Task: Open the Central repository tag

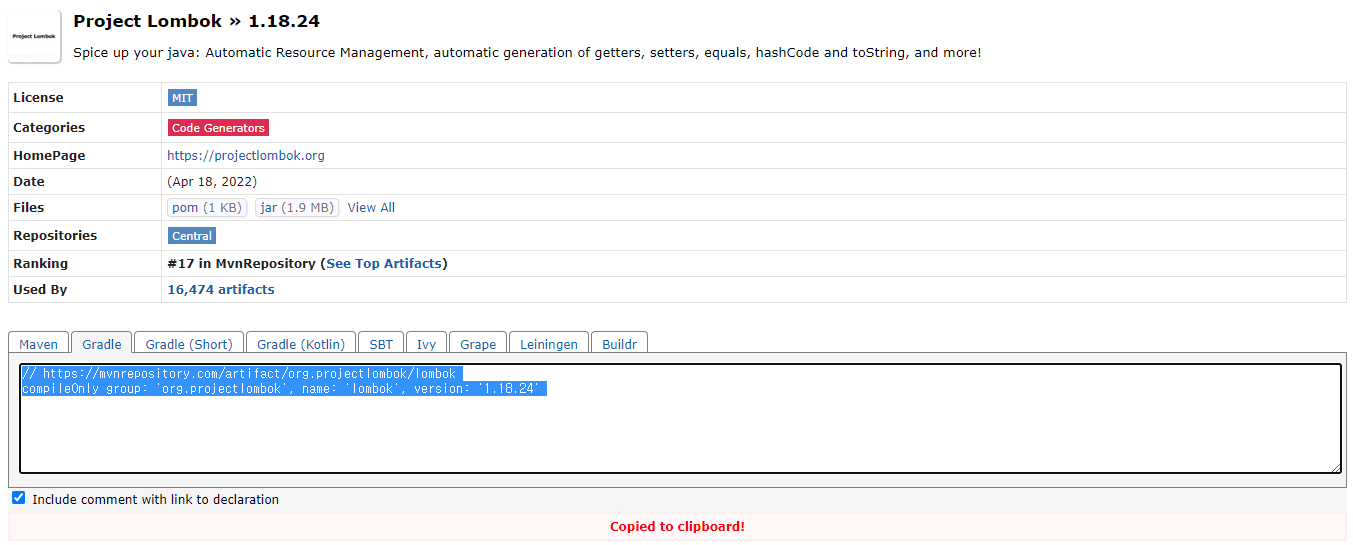Action: tap(192, 236)
